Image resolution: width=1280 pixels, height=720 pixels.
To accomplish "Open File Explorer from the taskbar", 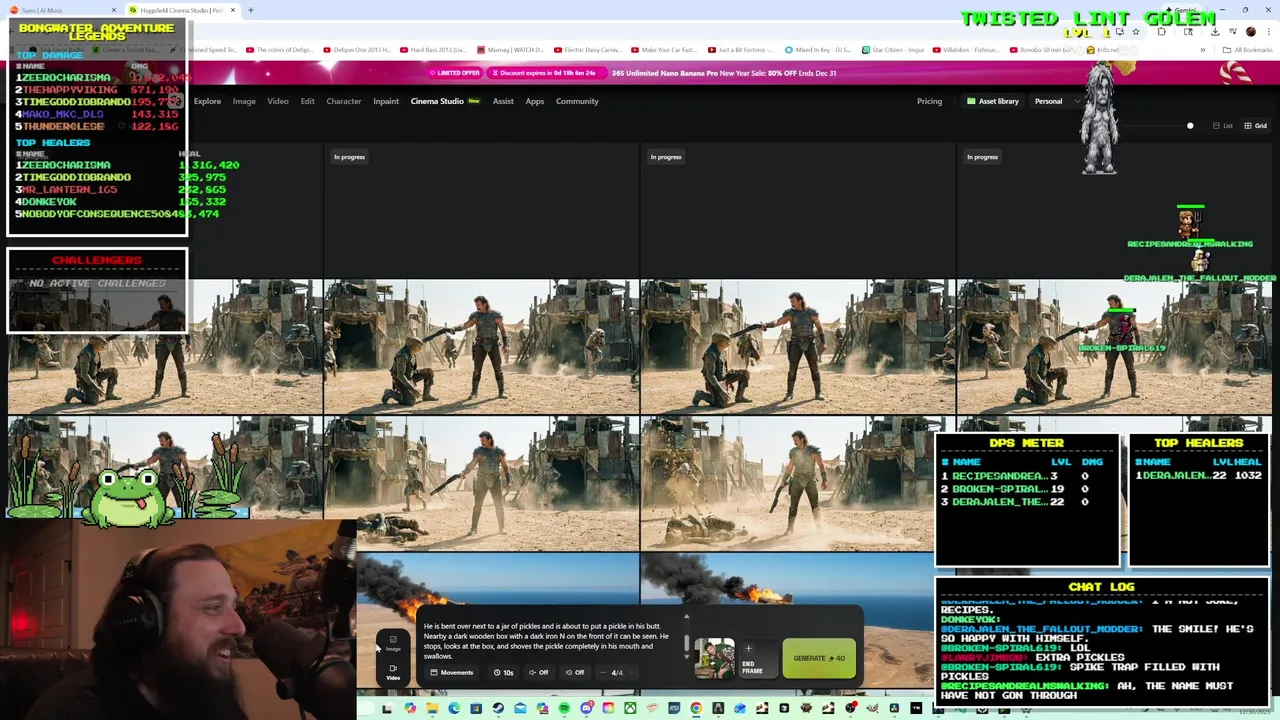I will pyautogui.click(x=432, y=709).
